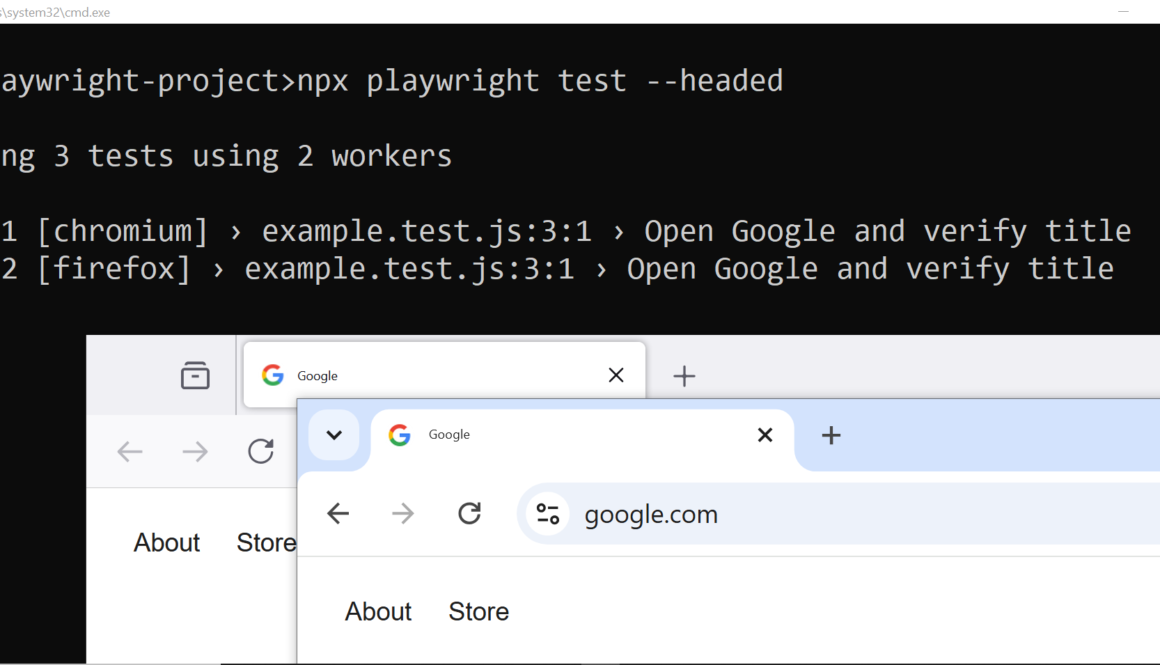Open the Store link in Chrome window

(x=478, y=612)
